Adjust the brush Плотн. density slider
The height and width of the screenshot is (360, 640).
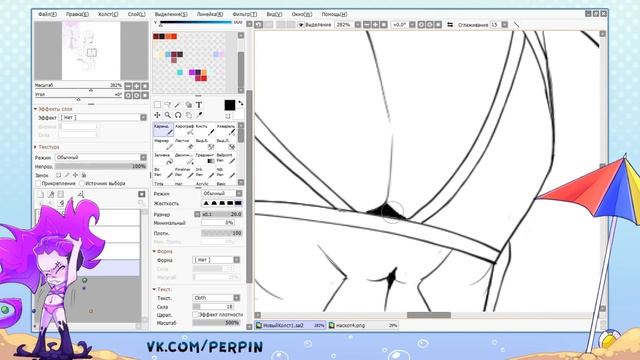click(x=222, y=233)
